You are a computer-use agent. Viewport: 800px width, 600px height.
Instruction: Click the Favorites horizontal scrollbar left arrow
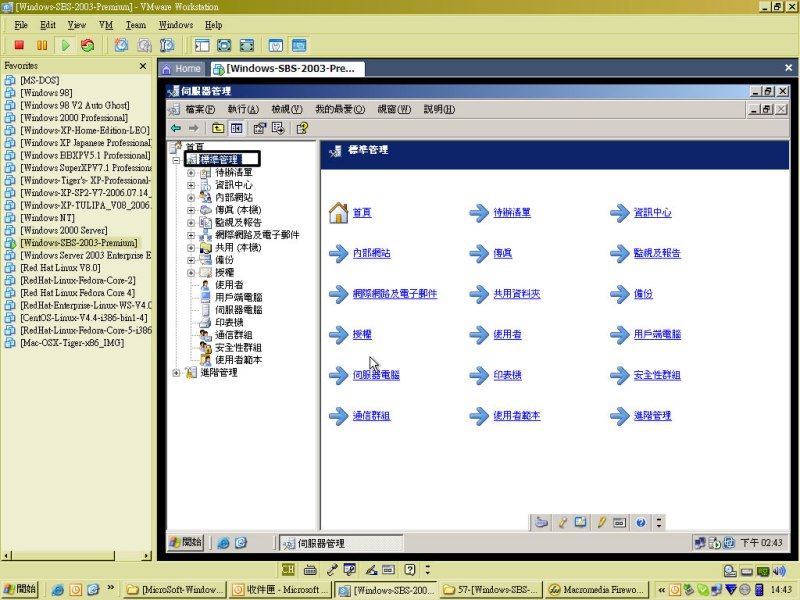point(6,556)
